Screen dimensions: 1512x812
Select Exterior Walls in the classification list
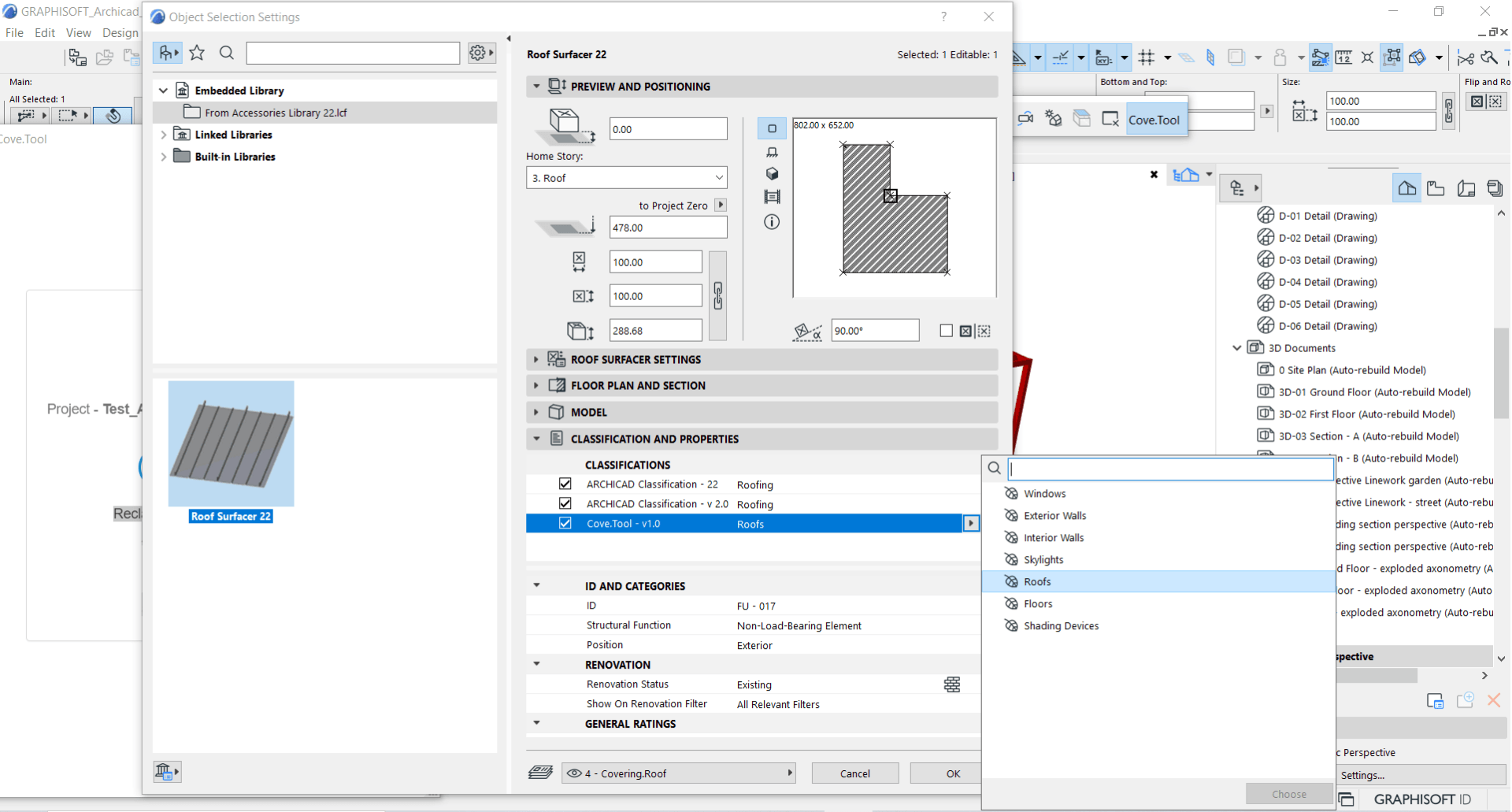(1158, 516)
